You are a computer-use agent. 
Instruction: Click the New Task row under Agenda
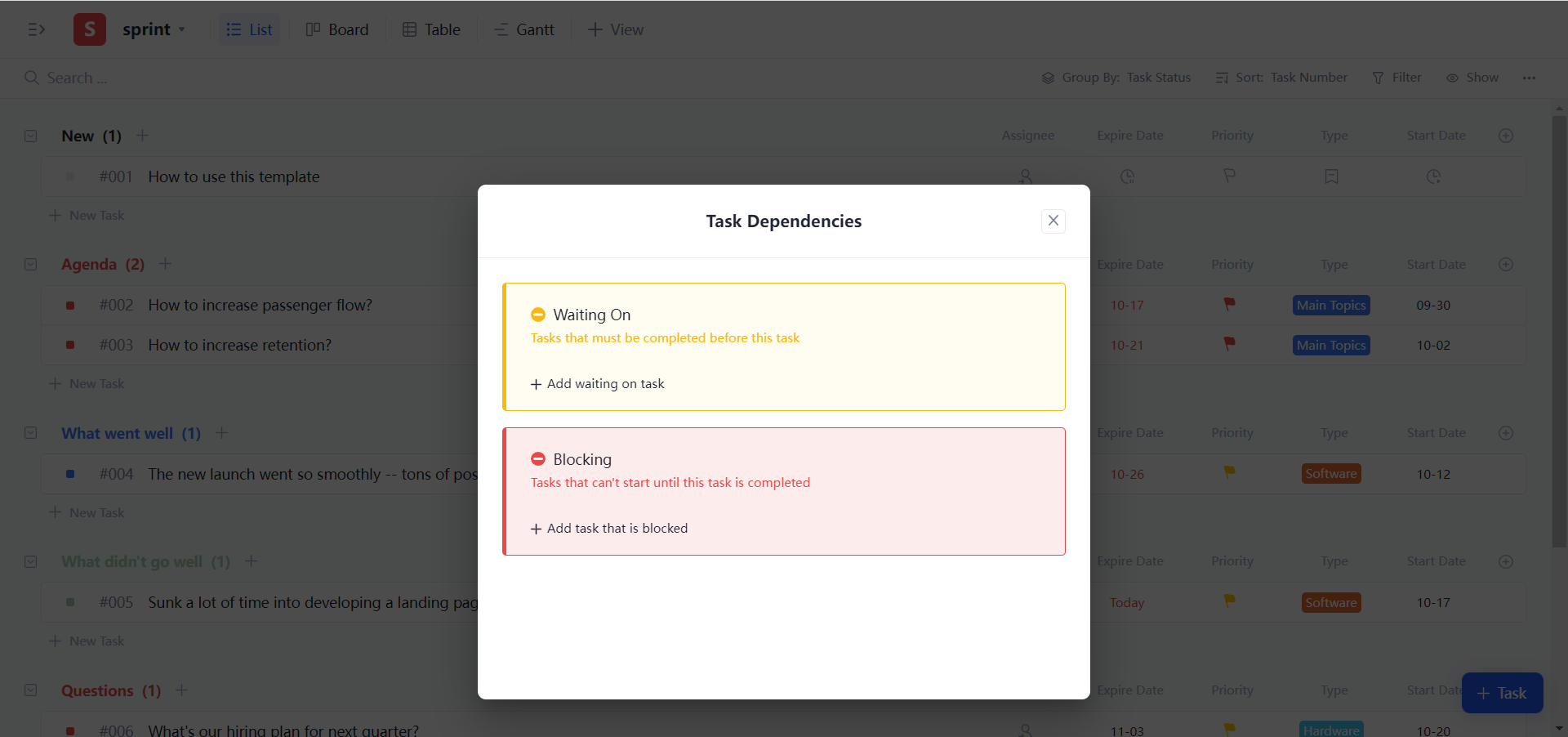click(87, 383)
